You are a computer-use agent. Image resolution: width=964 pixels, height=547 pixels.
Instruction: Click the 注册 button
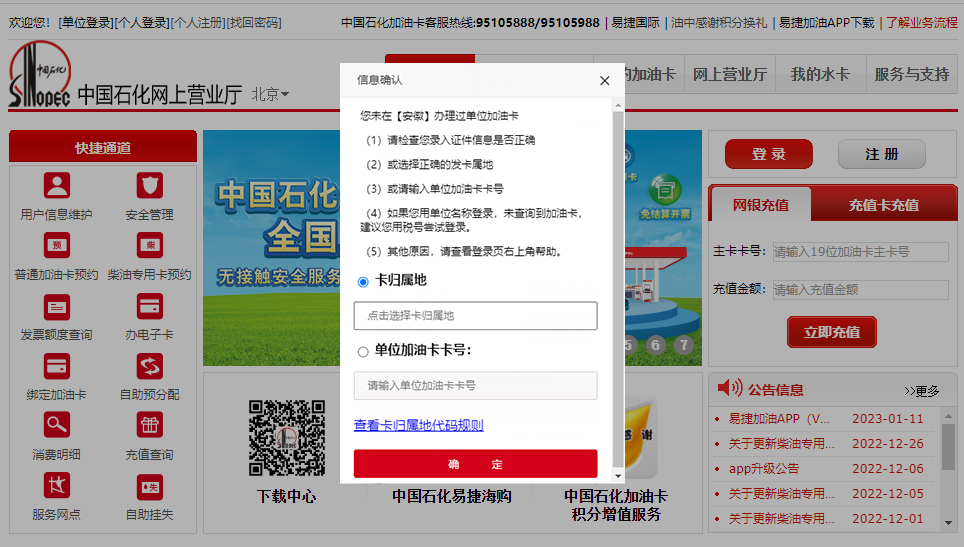(x=882, y=154)
